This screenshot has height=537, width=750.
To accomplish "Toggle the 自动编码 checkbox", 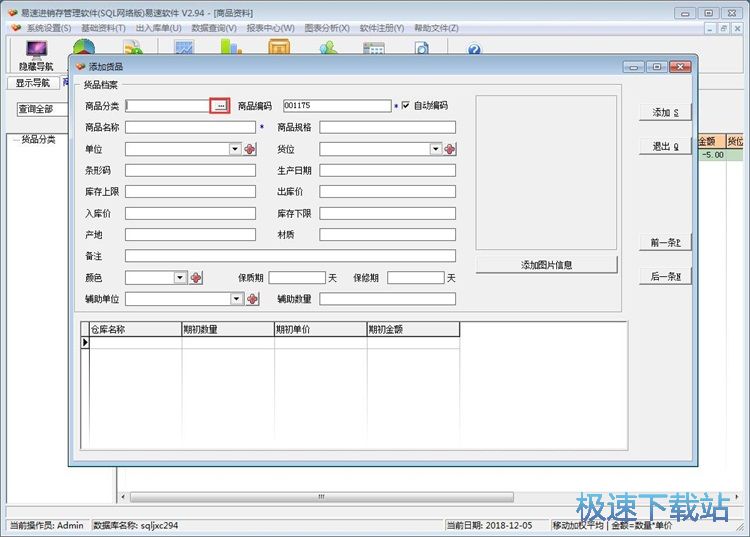I will coord(406,106).
